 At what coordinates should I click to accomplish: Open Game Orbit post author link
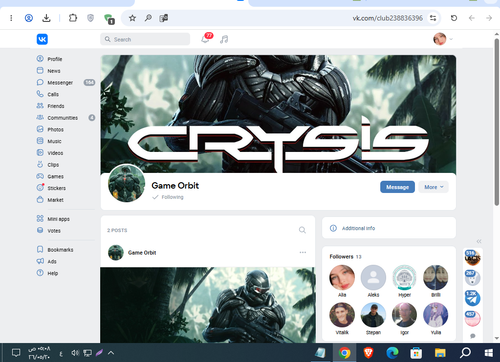(142, 253)
